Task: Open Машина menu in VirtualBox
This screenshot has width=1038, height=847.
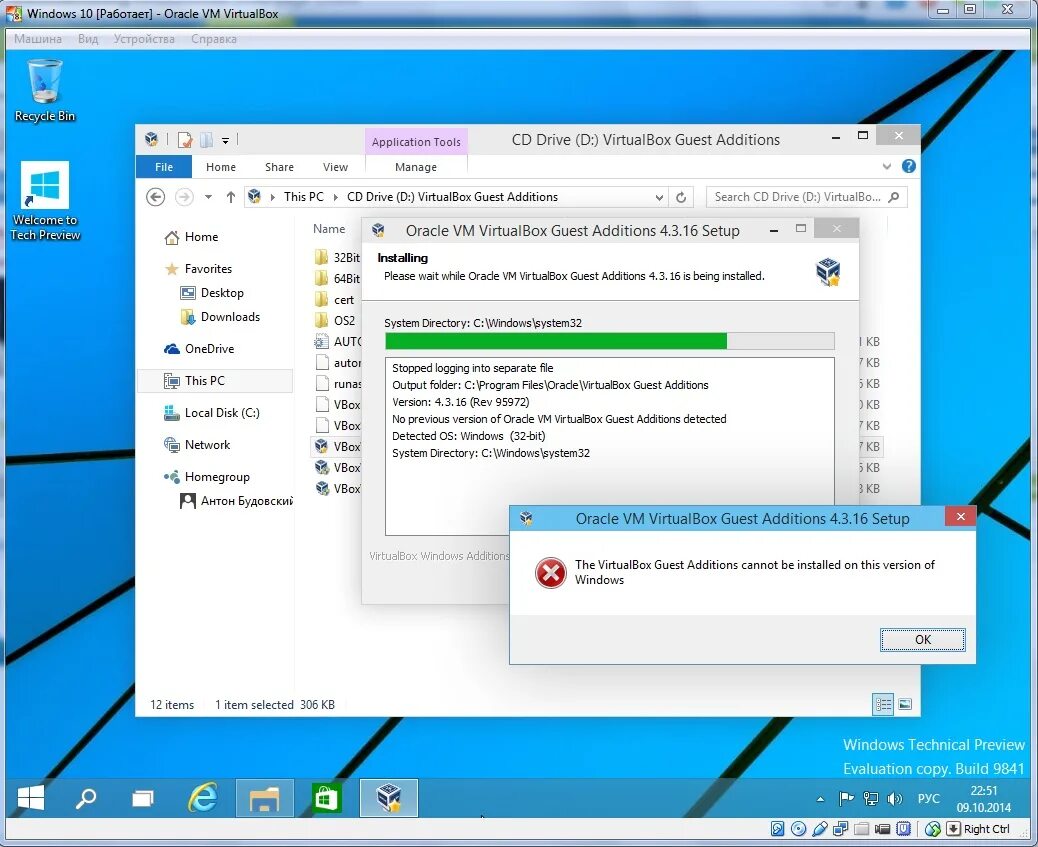Action: coord(38,38)
